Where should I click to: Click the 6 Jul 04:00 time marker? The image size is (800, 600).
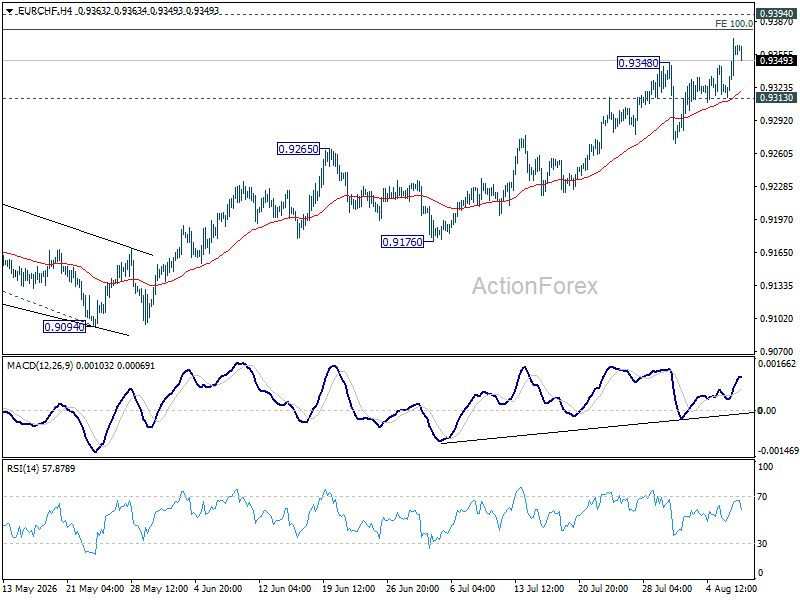pos(472,588)
